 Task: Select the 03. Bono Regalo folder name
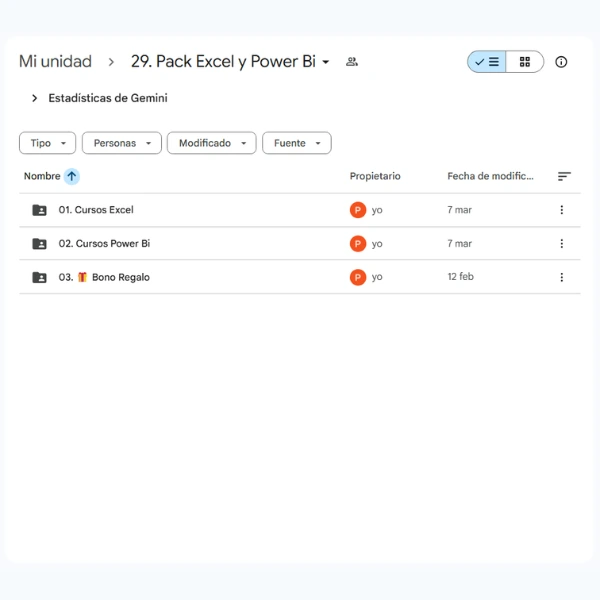click(x=104, y=277)
